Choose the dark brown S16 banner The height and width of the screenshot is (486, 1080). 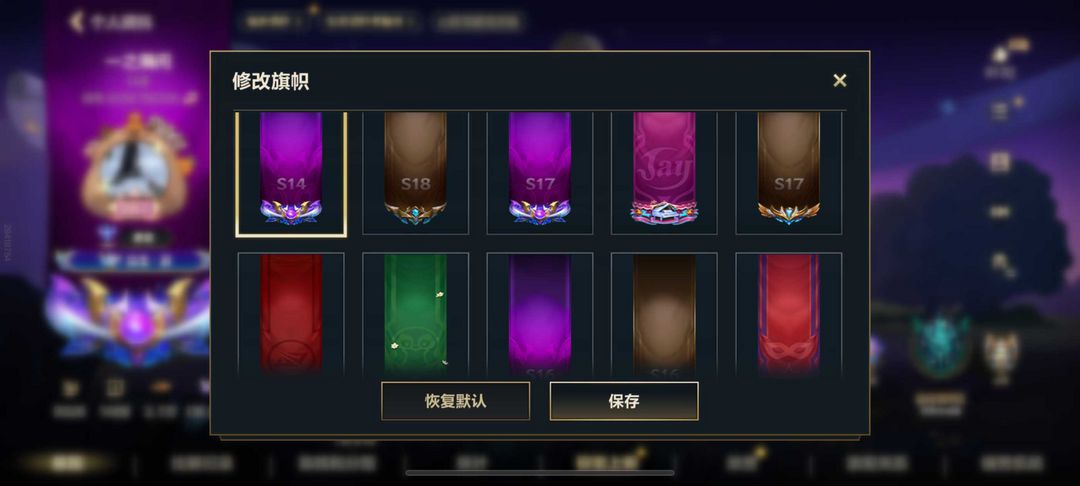[664, 315]
